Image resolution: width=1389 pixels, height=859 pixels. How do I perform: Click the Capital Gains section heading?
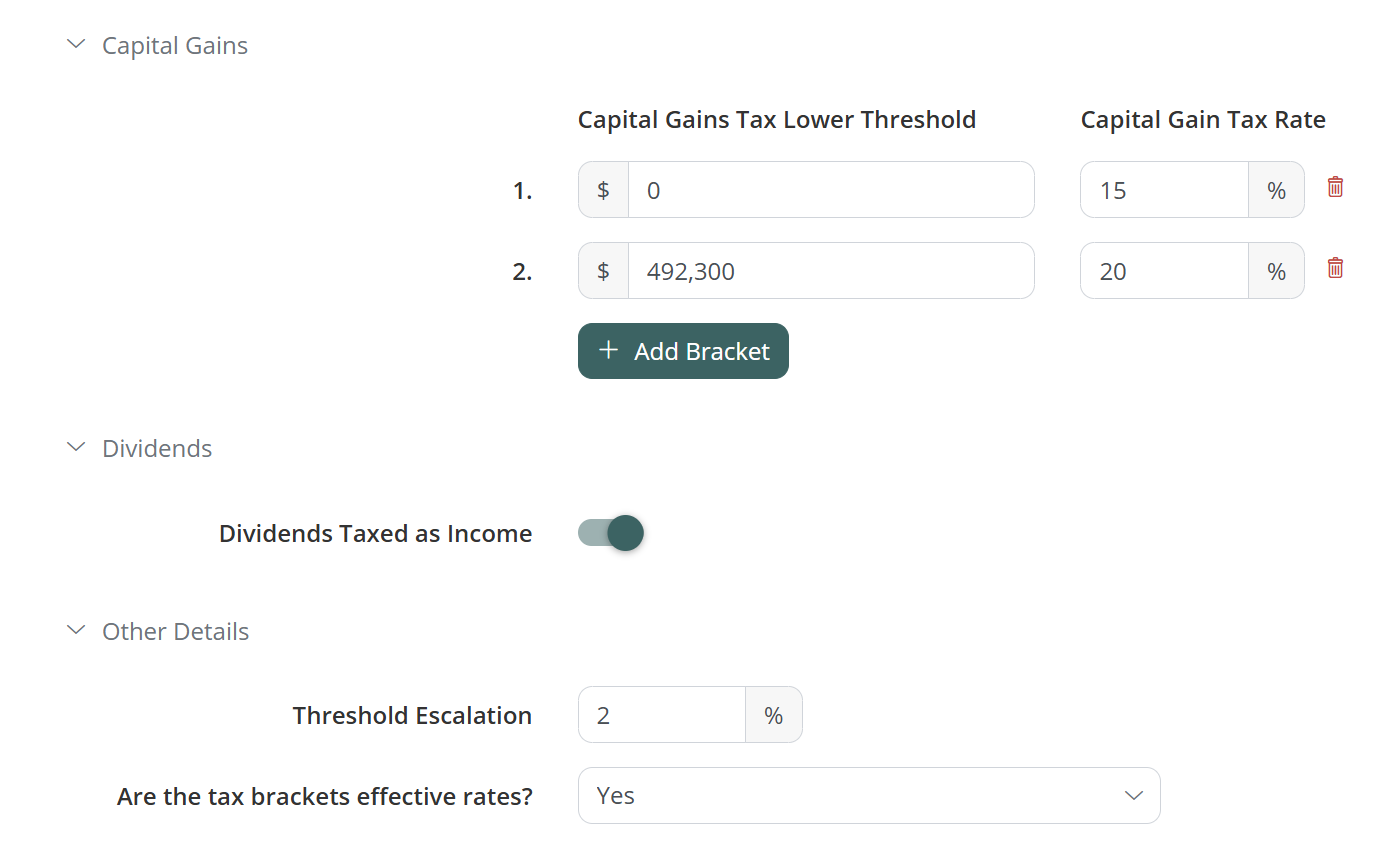pyautogui.click(x=175, y=46)
